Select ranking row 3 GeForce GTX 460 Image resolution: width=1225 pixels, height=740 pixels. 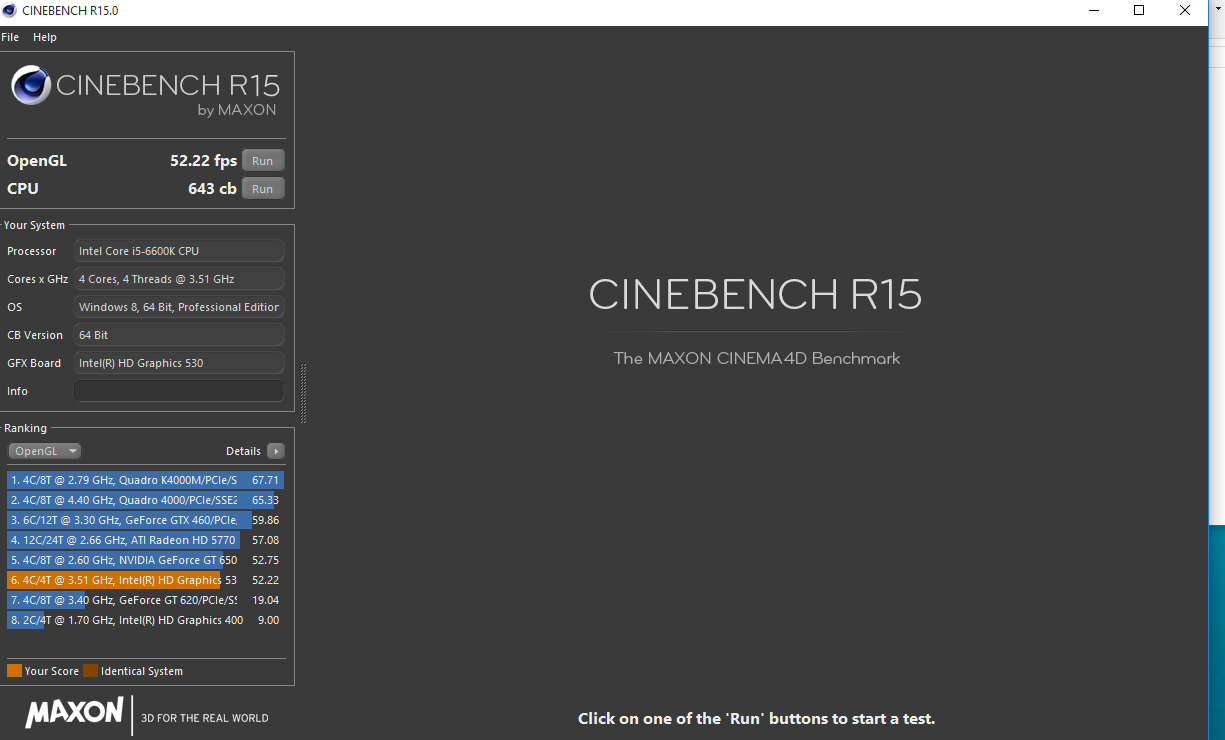click(145, 520)
